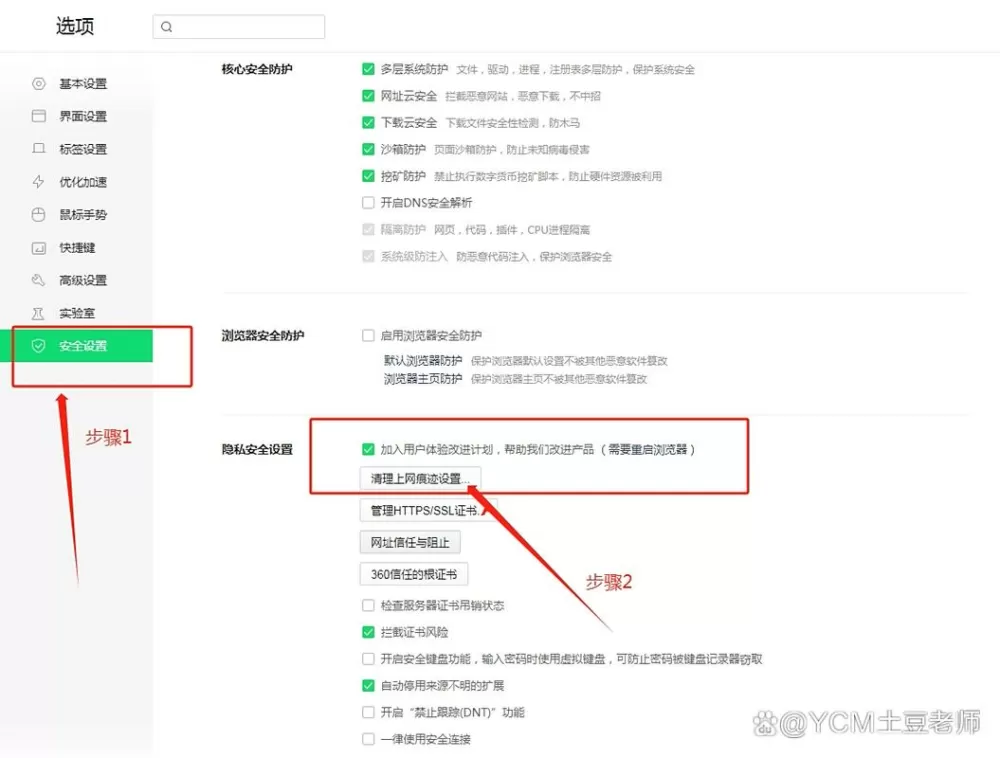Click the greyed 隔离防护 checkbox

(x=368, y=230)
